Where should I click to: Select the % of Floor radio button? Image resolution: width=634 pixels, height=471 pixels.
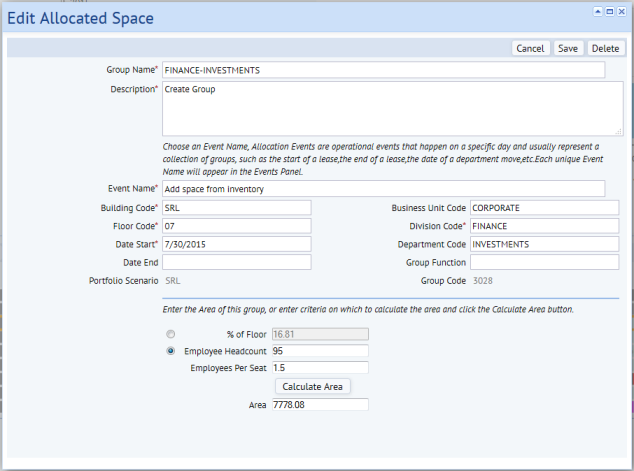(x=171, y=334)
